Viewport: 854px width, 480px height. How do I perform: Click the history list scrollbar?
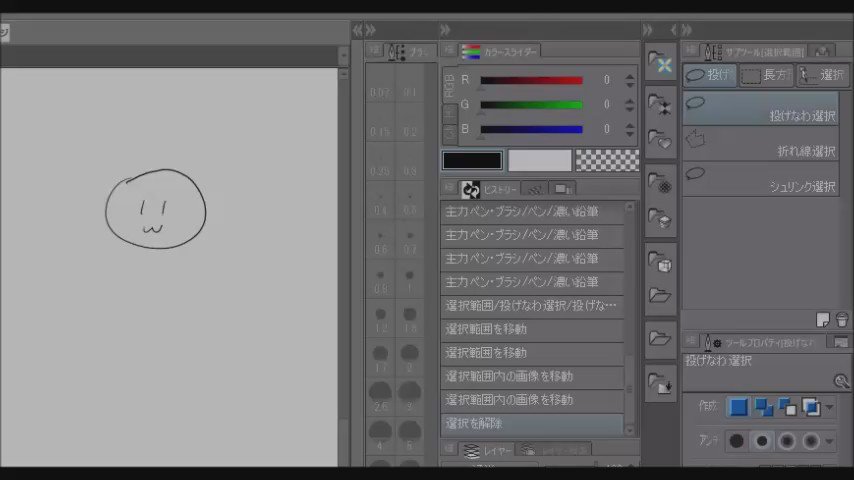[x=630, y=318]
